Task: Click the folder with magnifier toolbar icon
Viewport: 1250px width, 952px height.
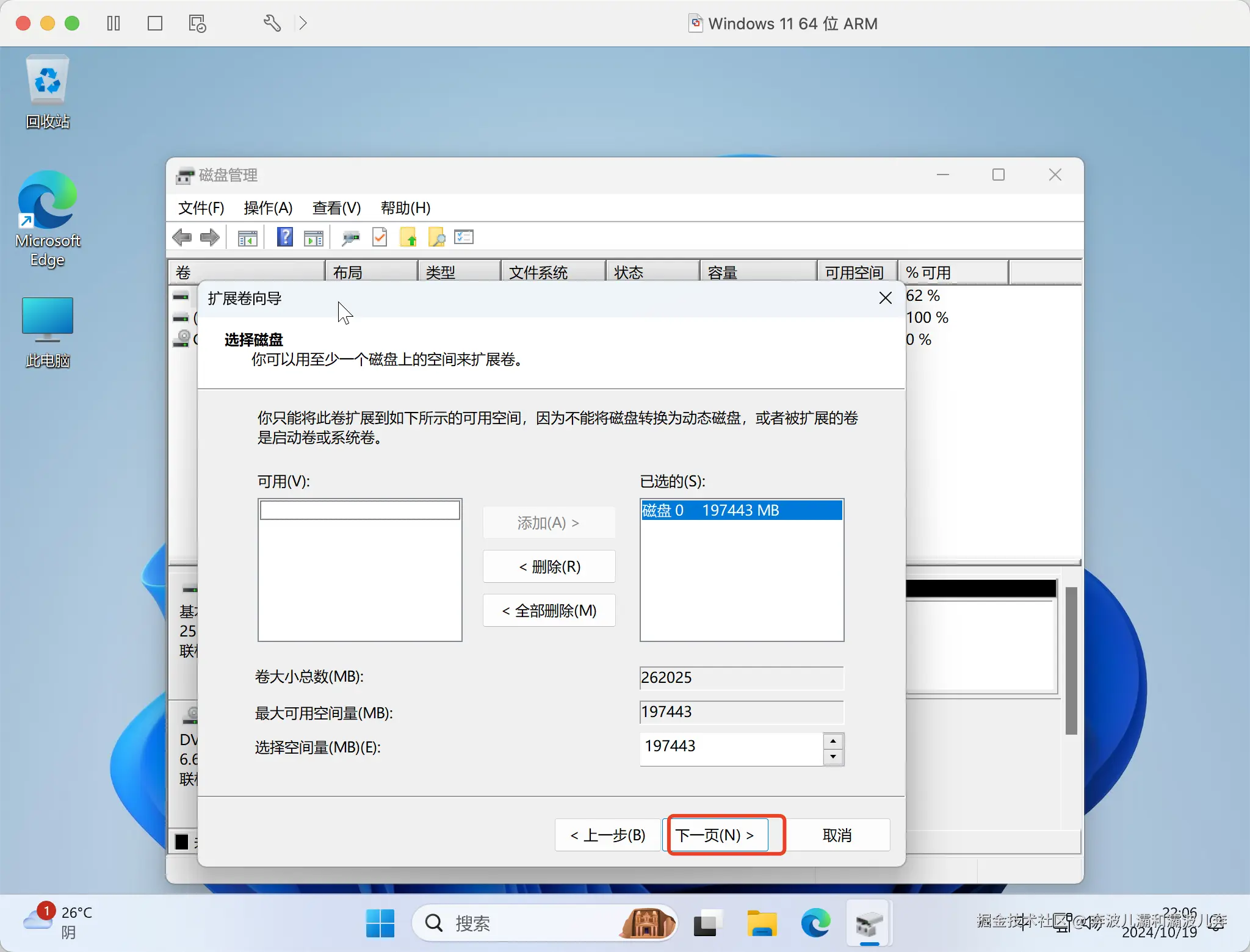Action: tap(436, 237)
